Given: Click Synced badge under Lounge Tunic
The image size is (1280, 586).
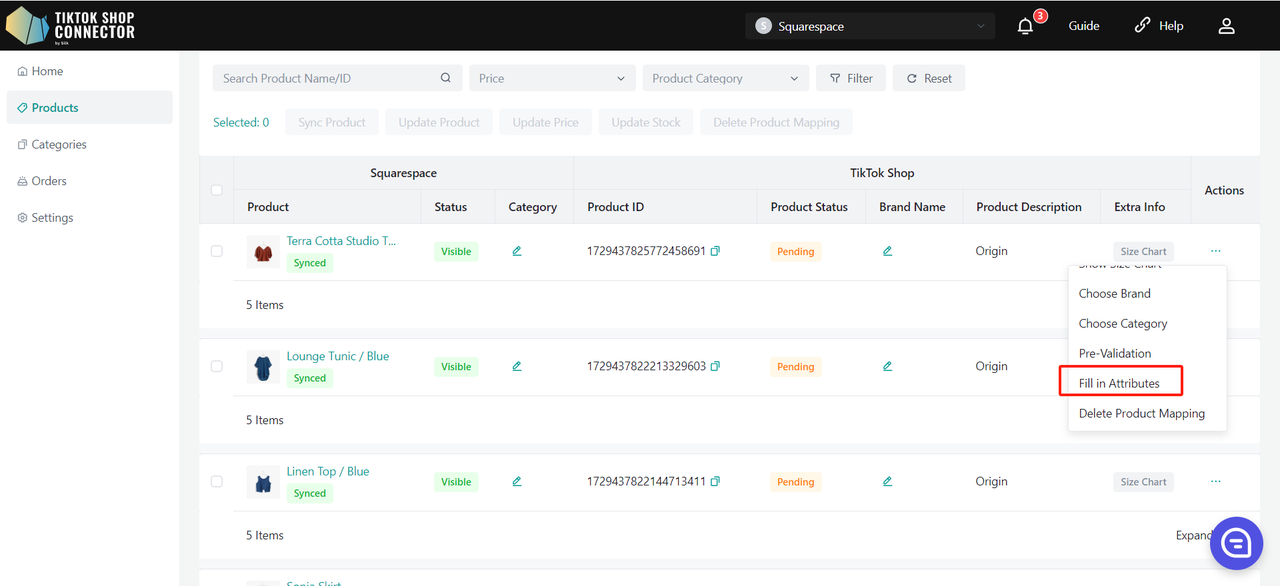Looking at the screenshot, I should (310, 378).
